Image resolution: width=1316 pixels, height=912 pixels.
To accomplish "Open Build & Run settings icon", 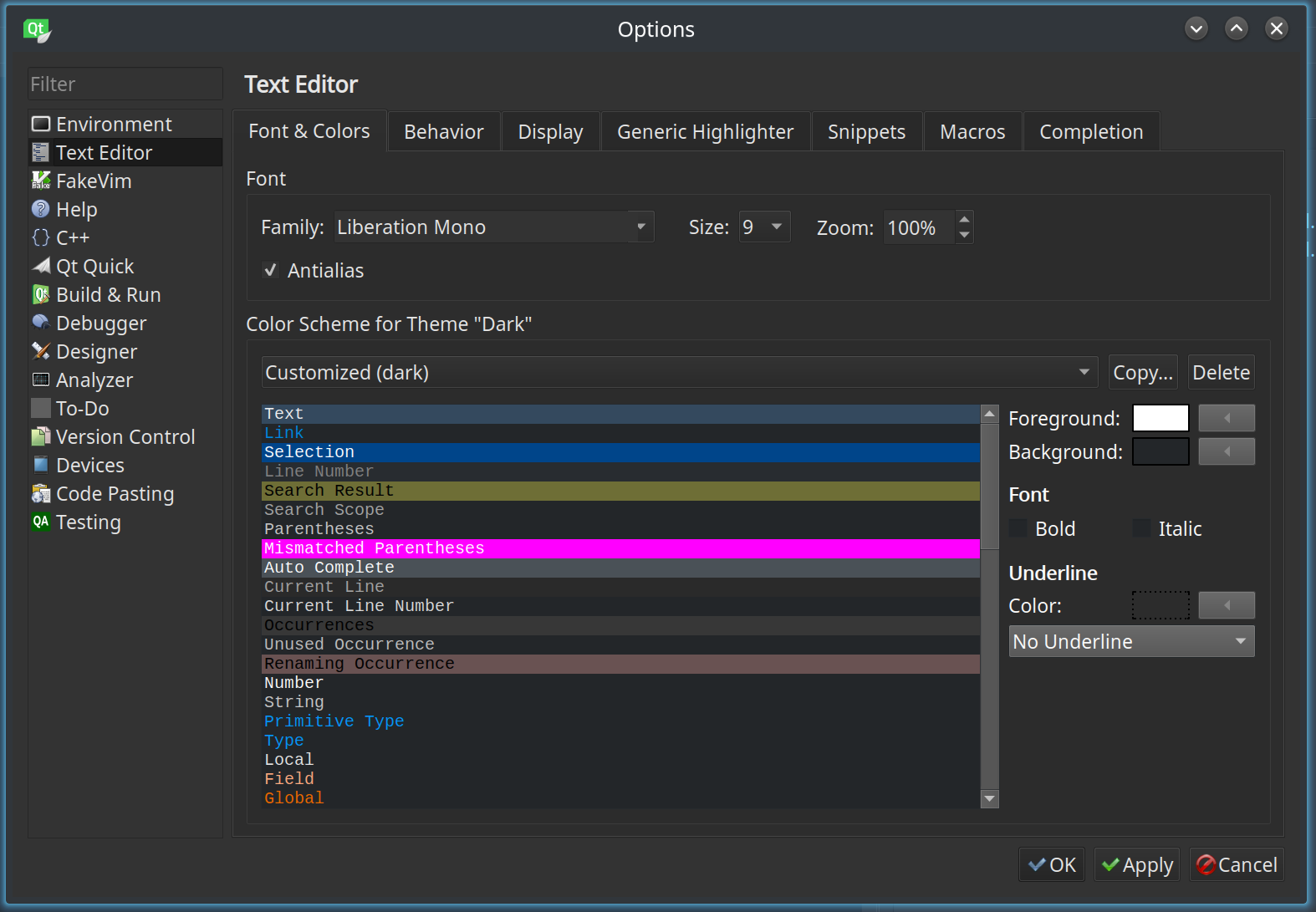I will point(41,294).
